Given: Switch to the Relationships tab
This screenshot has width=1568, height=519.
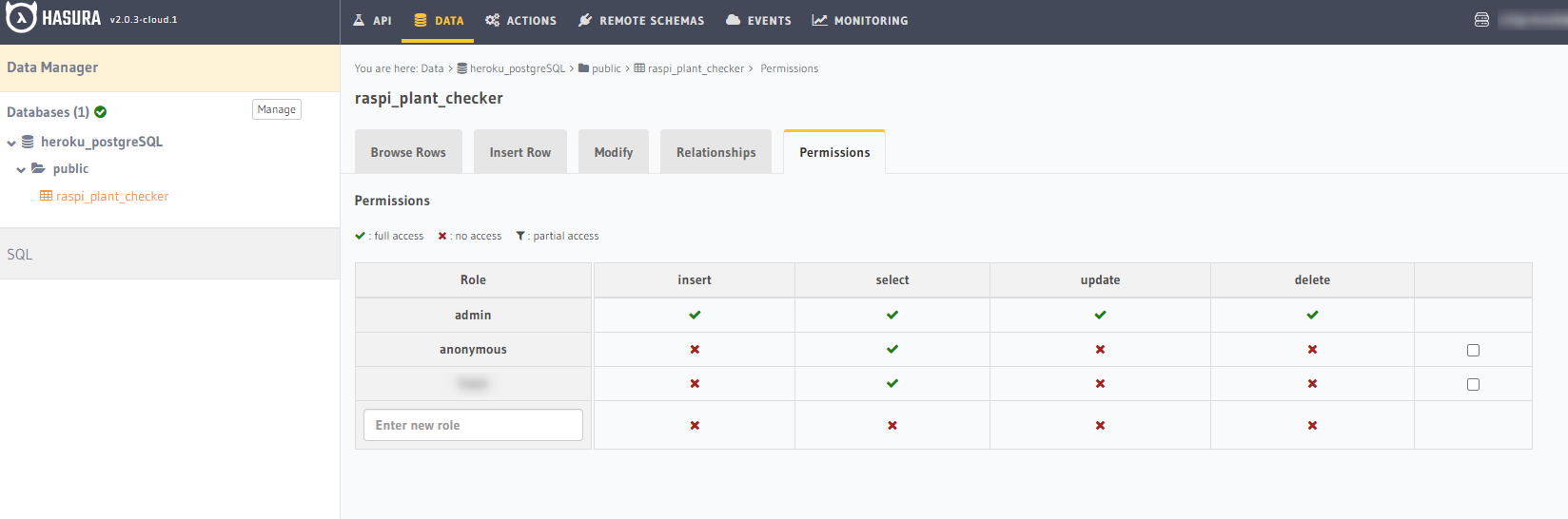Looking at the screenshot, I should coord(716,152).
